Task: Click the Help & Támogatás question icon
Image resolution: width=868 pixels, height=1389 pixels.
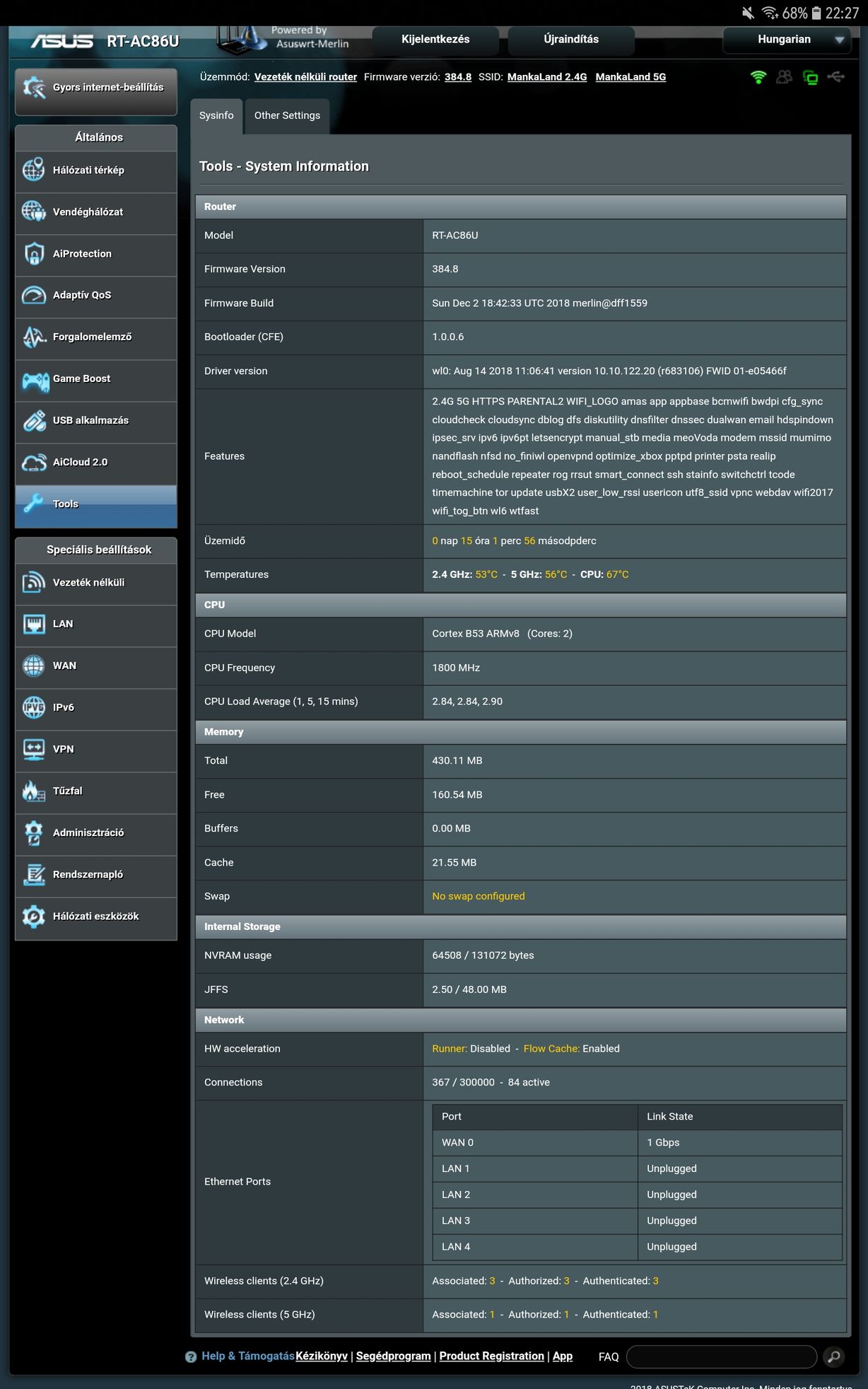Action: (191, 1356)
